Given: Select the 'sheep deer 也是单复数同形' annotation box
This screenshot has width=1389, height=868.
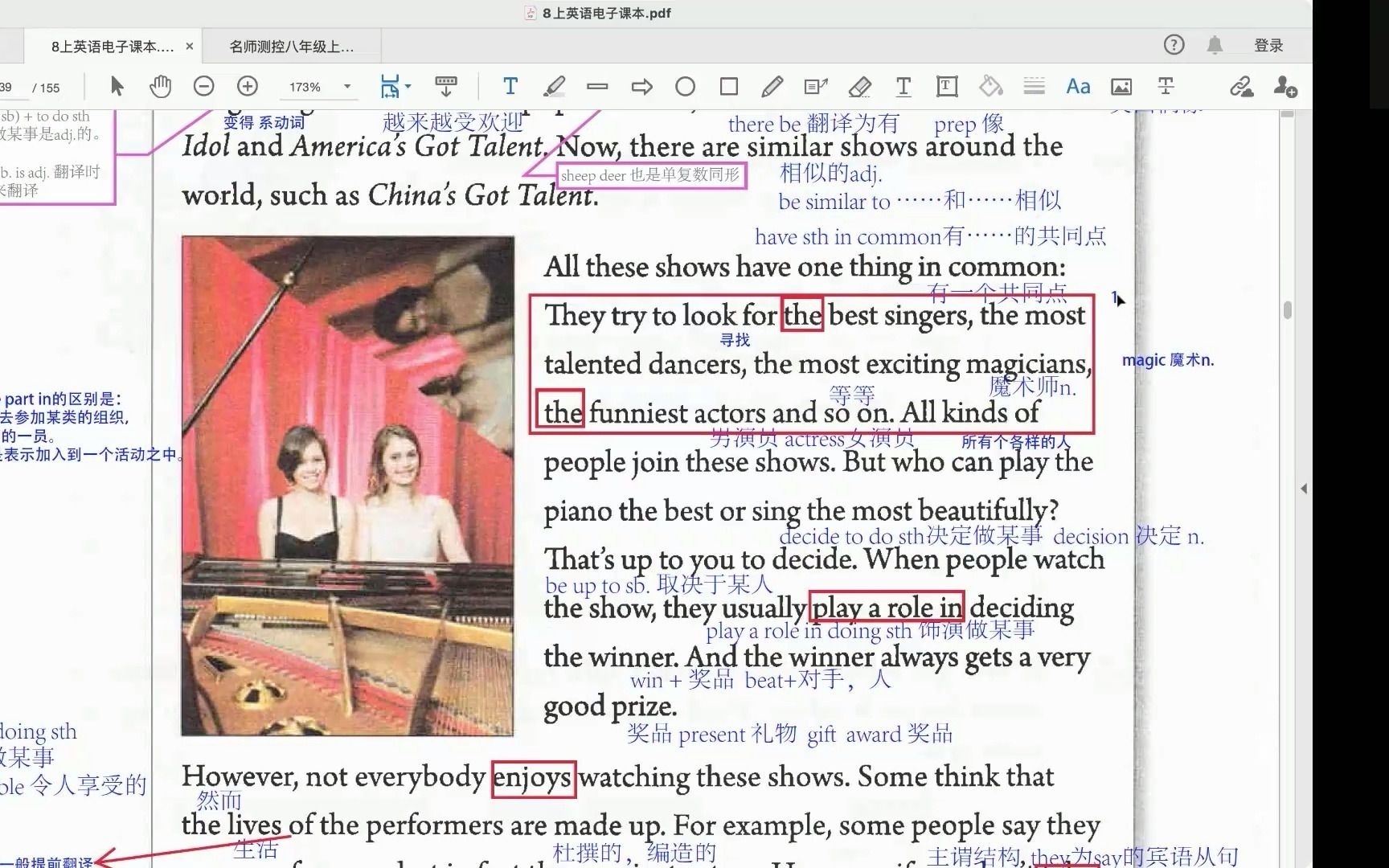Looking at the screenshot, I should click(651, 175).
